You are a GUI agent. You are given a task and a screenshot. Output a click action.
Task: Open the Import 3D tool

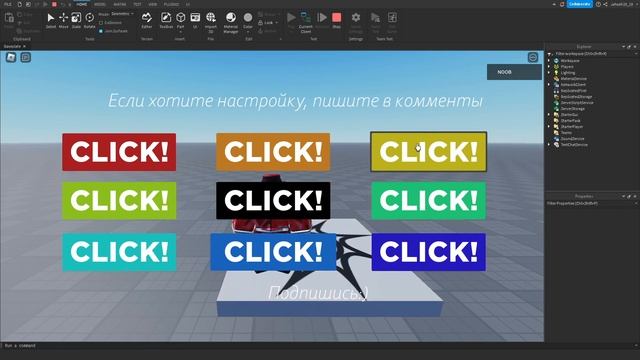pyautogui.click(x=211, y=21)
